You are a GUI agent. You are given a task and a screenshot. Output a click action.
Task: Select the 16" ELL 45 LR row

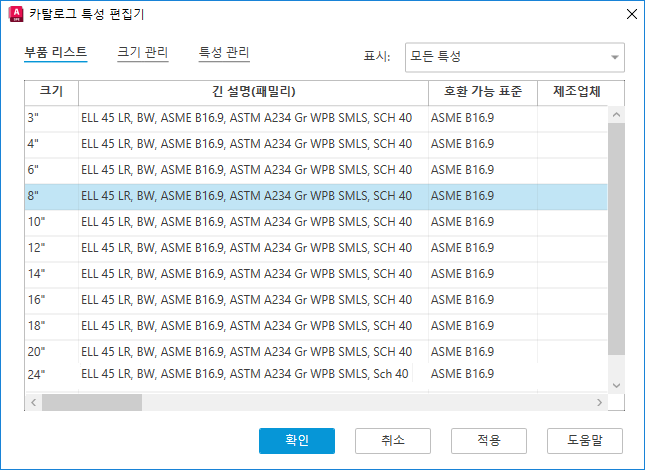pyautogui.click(x=246, y=300)
